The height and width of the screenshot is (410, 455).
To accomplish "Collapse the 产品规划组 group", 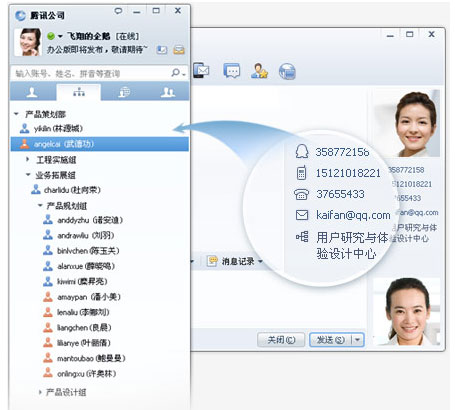I will pyautogui.click(x=40, y=205).
